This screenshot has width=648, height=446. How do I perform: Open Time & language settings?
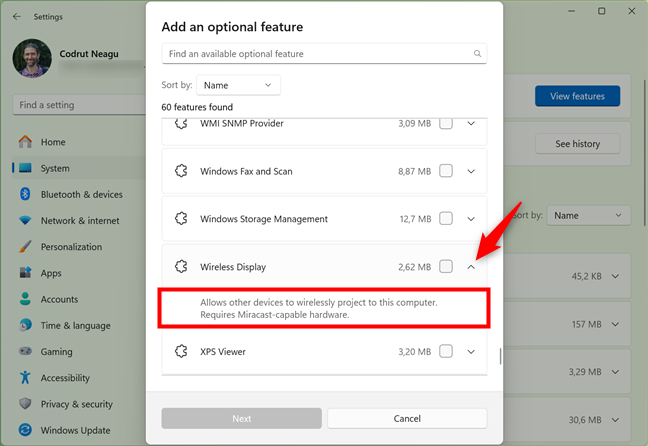coord(79,325)
